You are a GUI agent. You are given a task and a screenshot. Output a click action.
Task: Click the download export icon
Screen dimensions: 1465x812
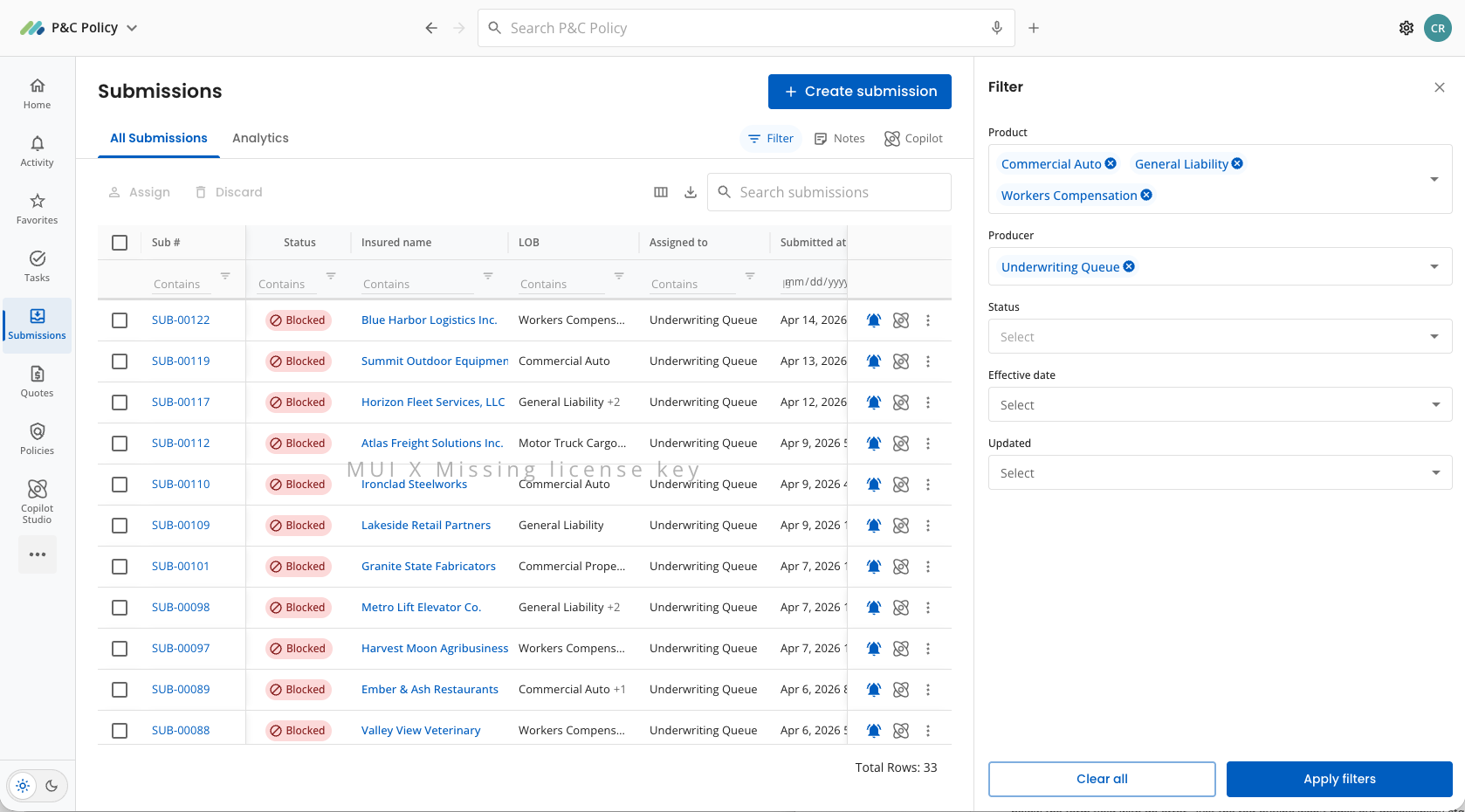tap(691, 192)
